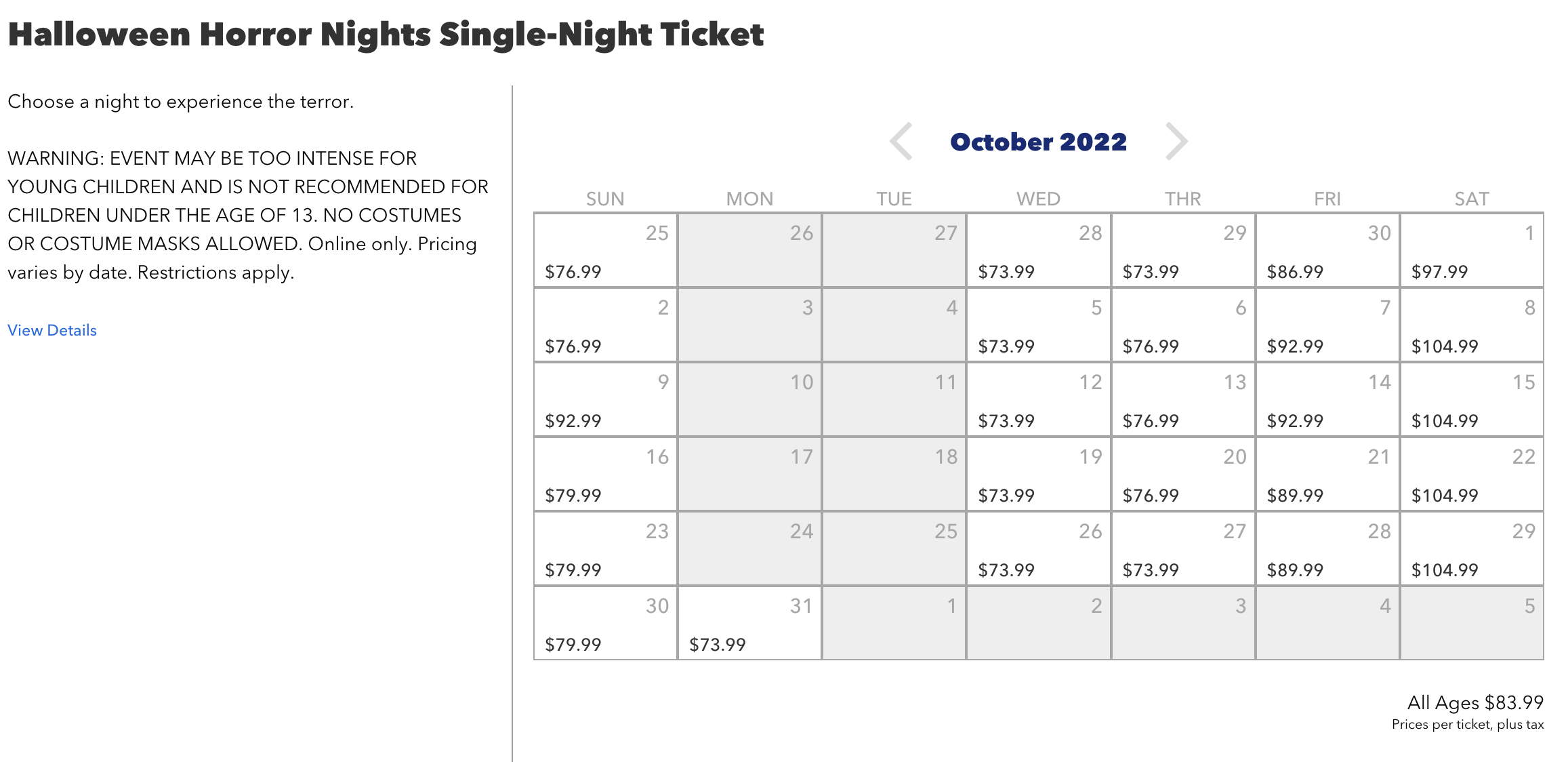This screenshot has height=762, width=1568.
Task: Select Friday October 28 for $89.99
Action: coord(1327,548)
